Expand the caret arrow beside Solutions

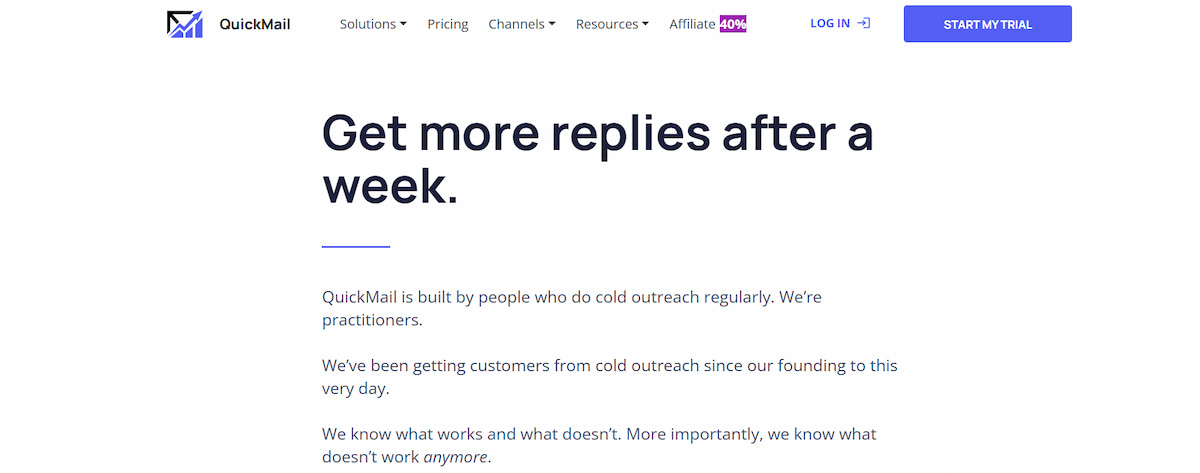pos(403,24)
